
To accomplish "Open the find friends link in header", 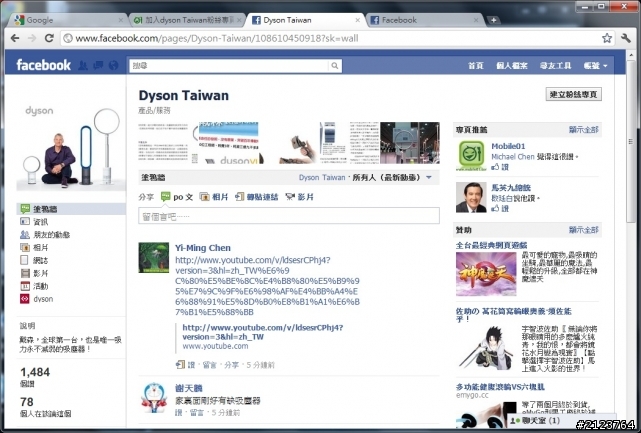I will (x=555, y=65).
